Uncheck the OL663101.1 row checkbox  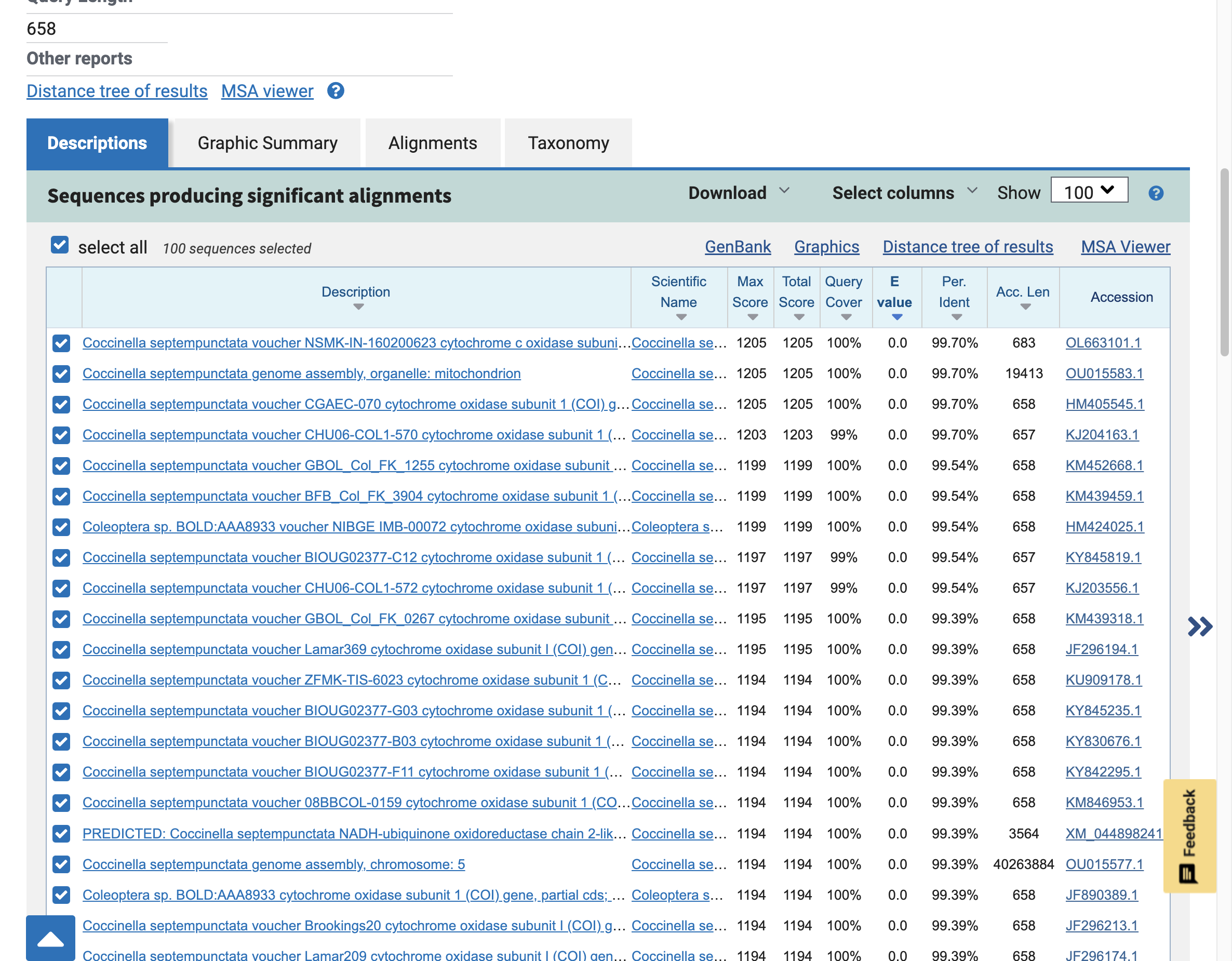61,343
